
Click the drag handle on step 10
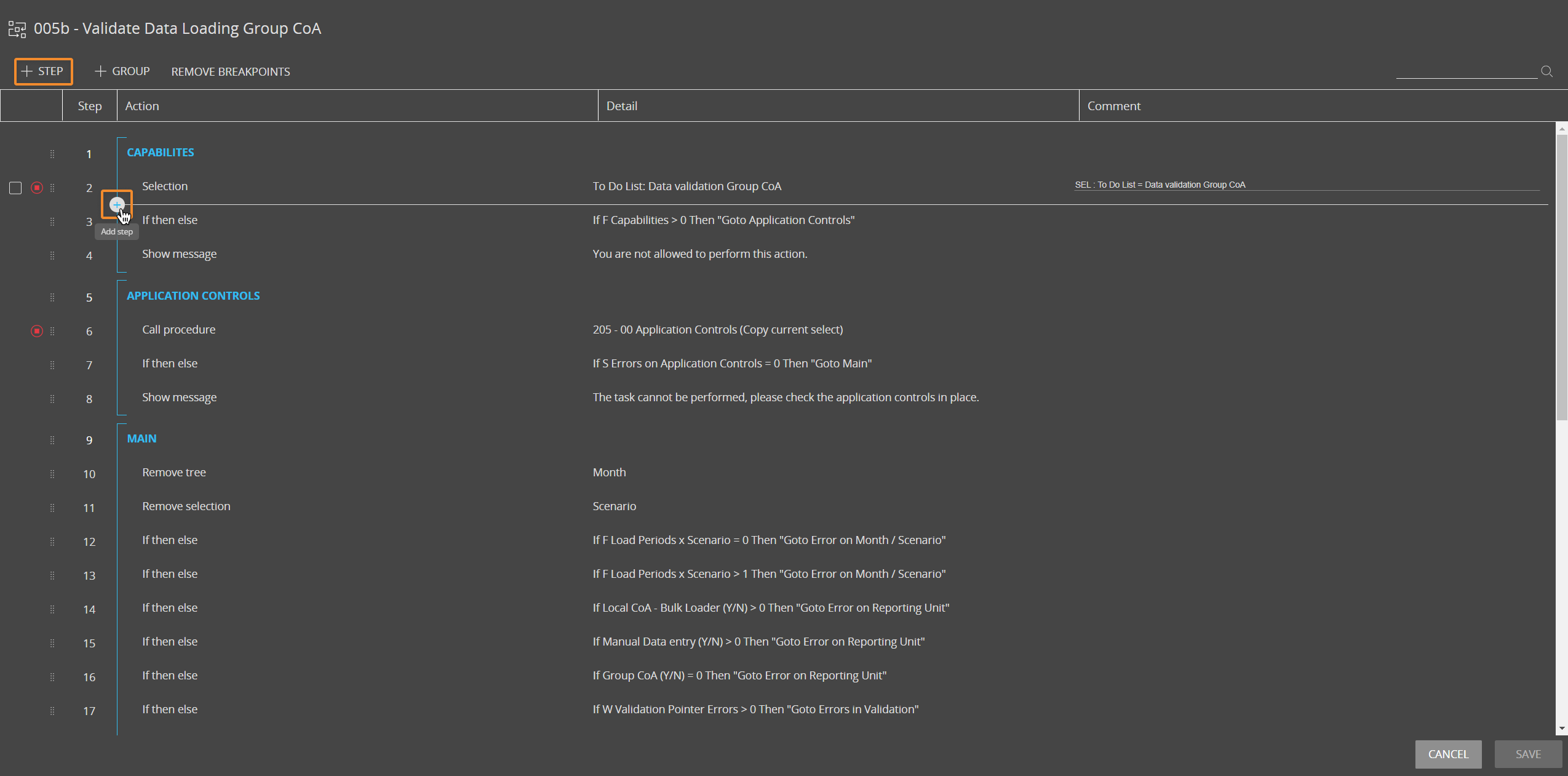pyautogui.click(x=52, y=474)
